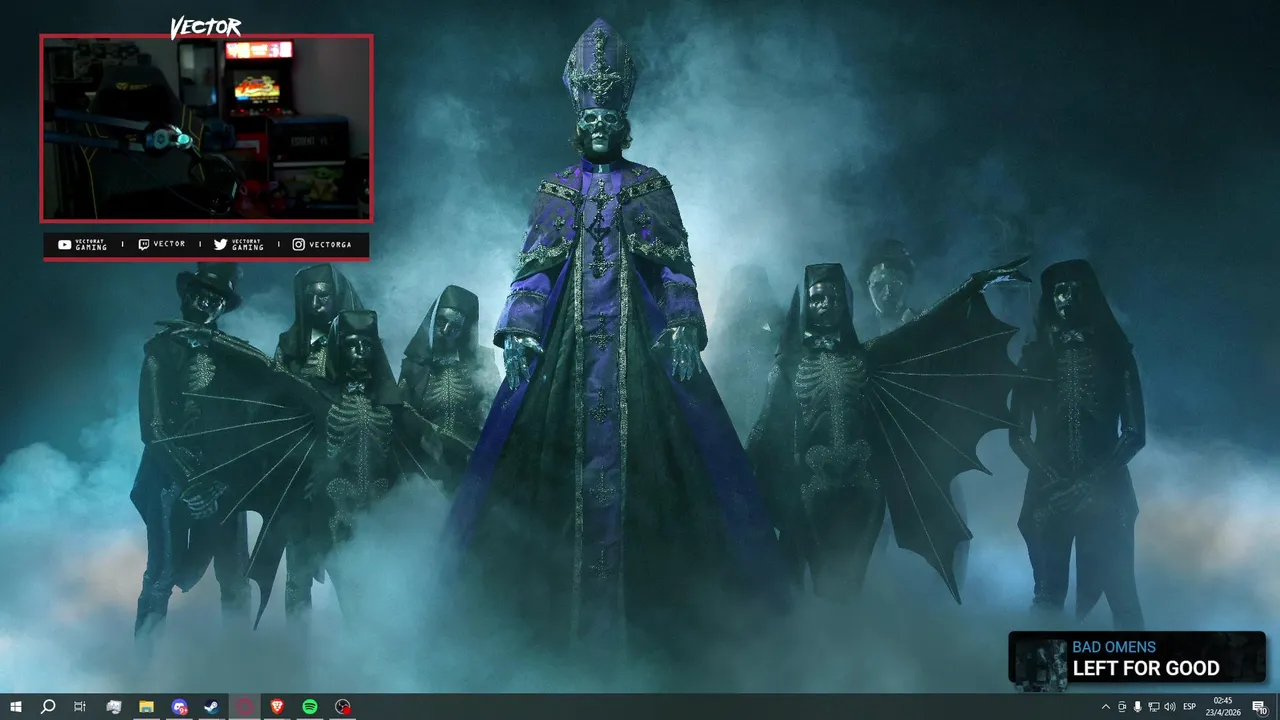
Task: Open Steam from the taskbar
Action: [x=212, y=707]
